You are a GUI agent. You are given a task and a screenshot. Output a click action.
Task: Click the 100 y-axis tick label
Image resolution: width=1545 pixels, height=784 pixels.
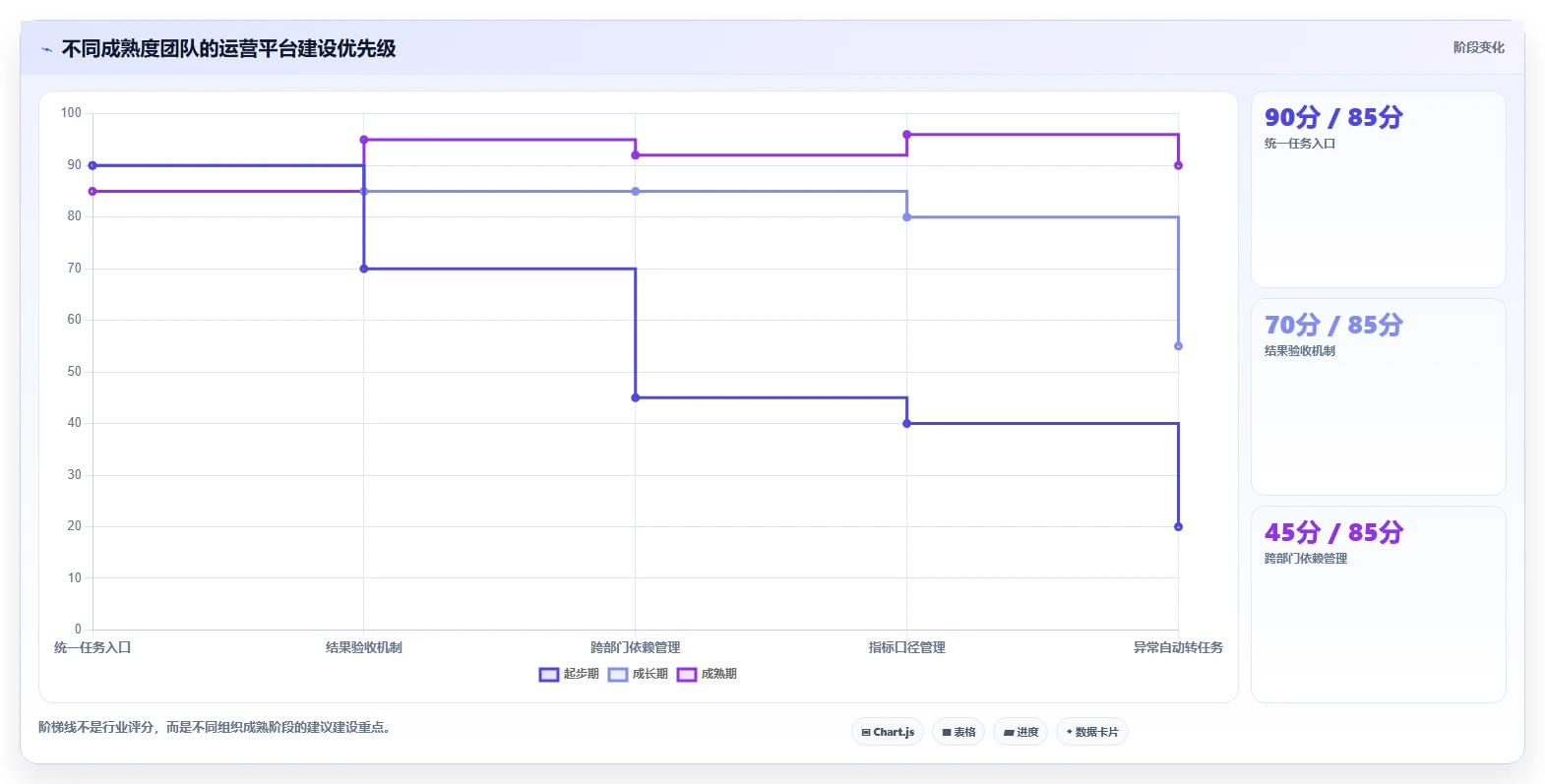[x=71, y=113]
